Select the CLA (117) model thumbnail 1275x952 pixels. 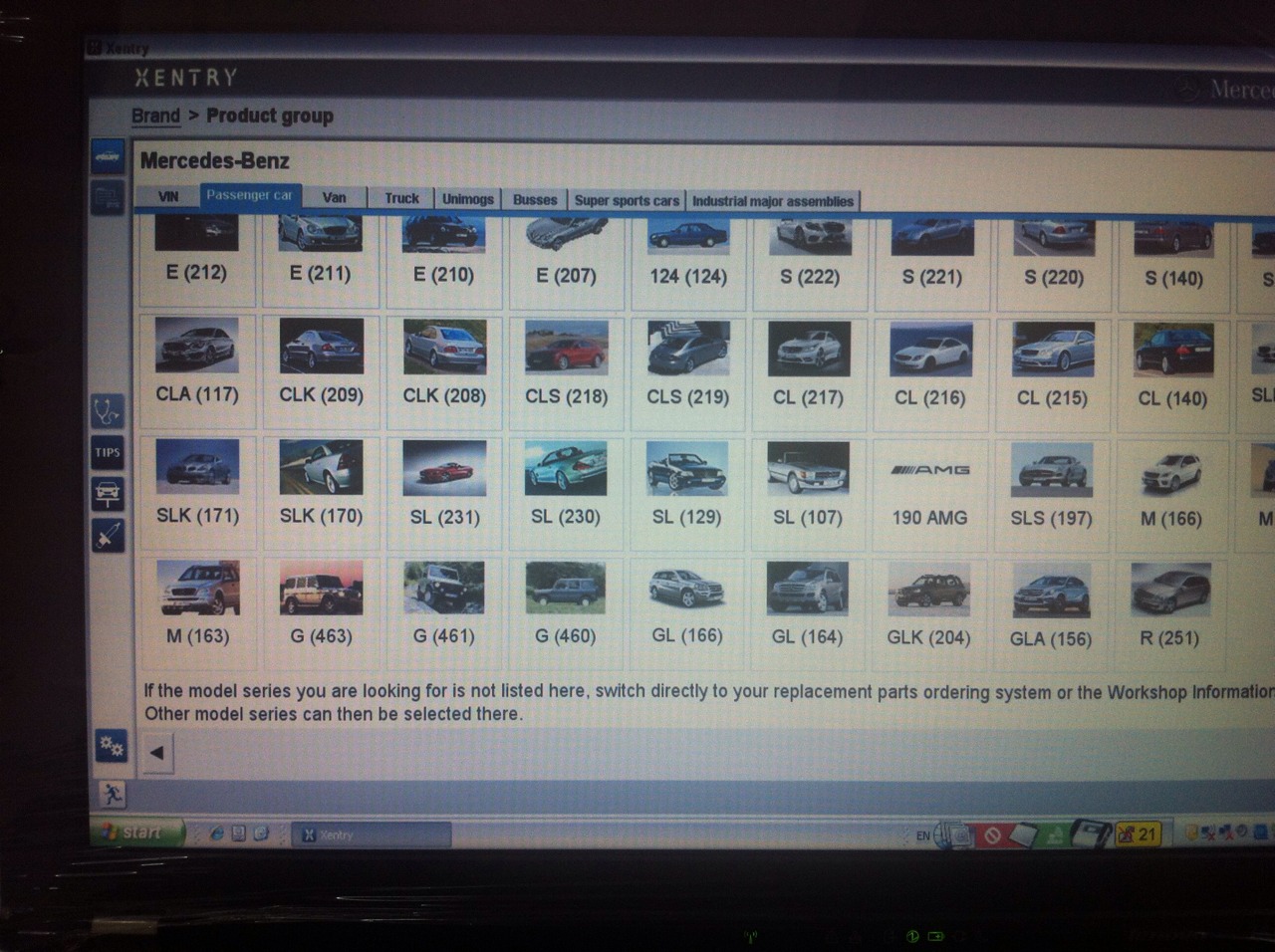tap(197, 363)
